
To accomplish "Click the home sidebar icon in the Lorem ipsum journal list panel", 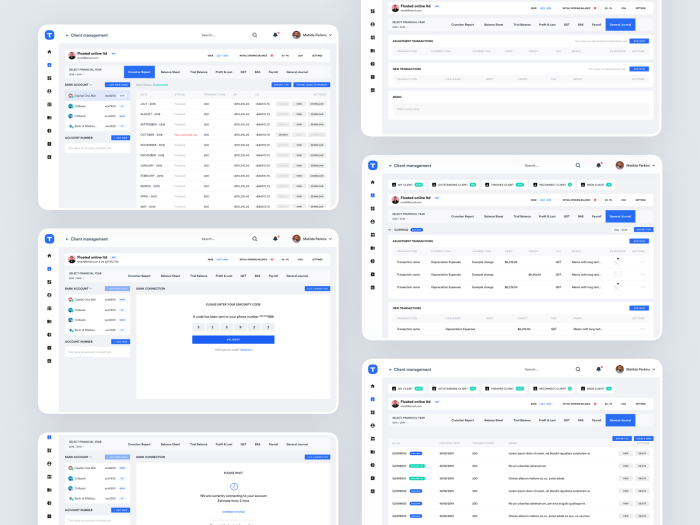I will click(373, 386).
